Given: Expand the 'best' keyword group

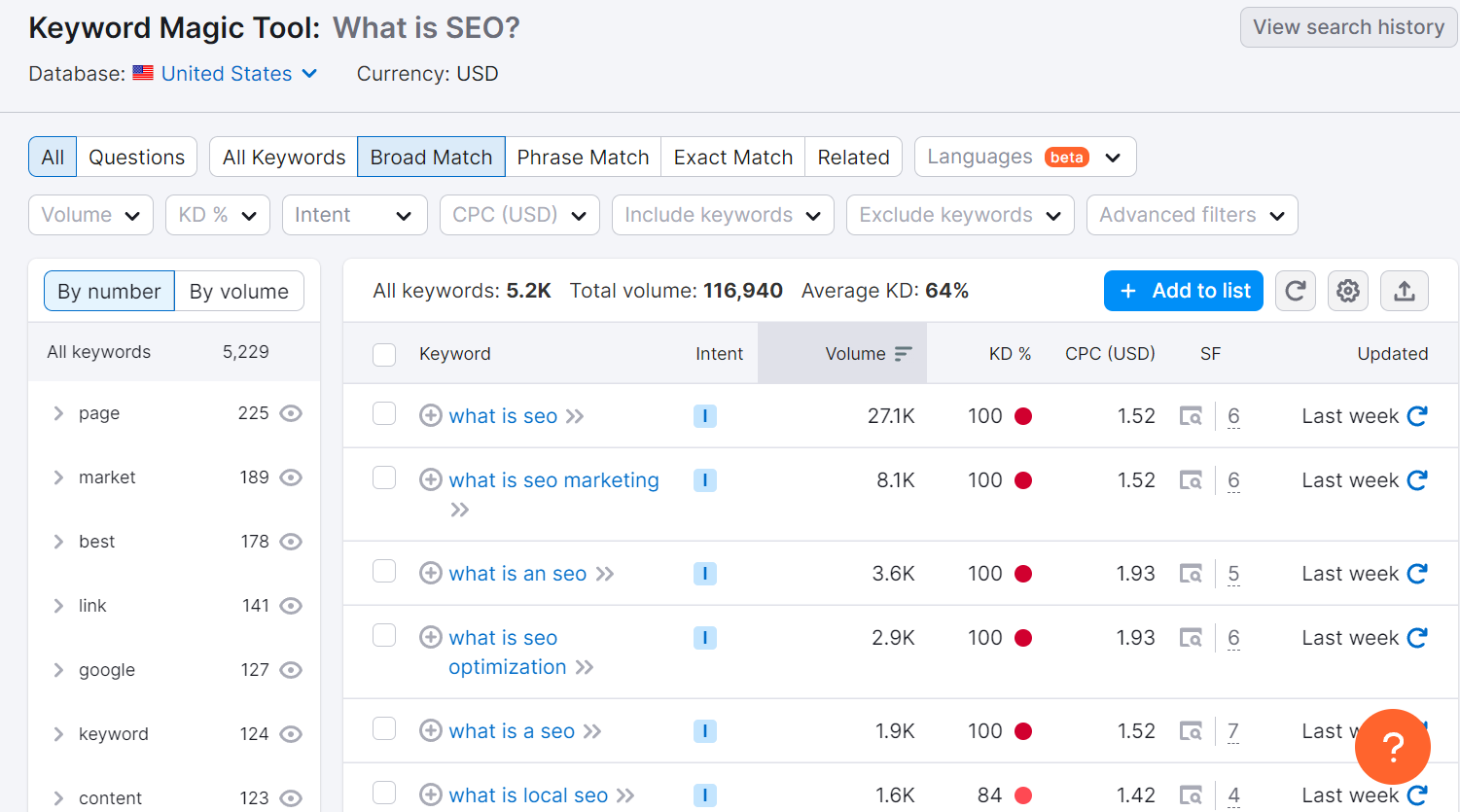Looking at the screenshot, I should pyautogui.click(x=58, y=542).
